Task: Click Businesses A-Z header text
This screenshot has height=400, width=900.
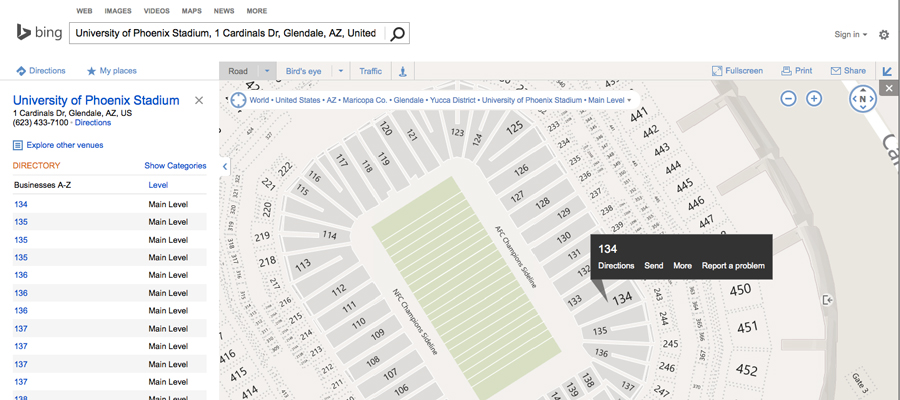Action: pos(42,185)
